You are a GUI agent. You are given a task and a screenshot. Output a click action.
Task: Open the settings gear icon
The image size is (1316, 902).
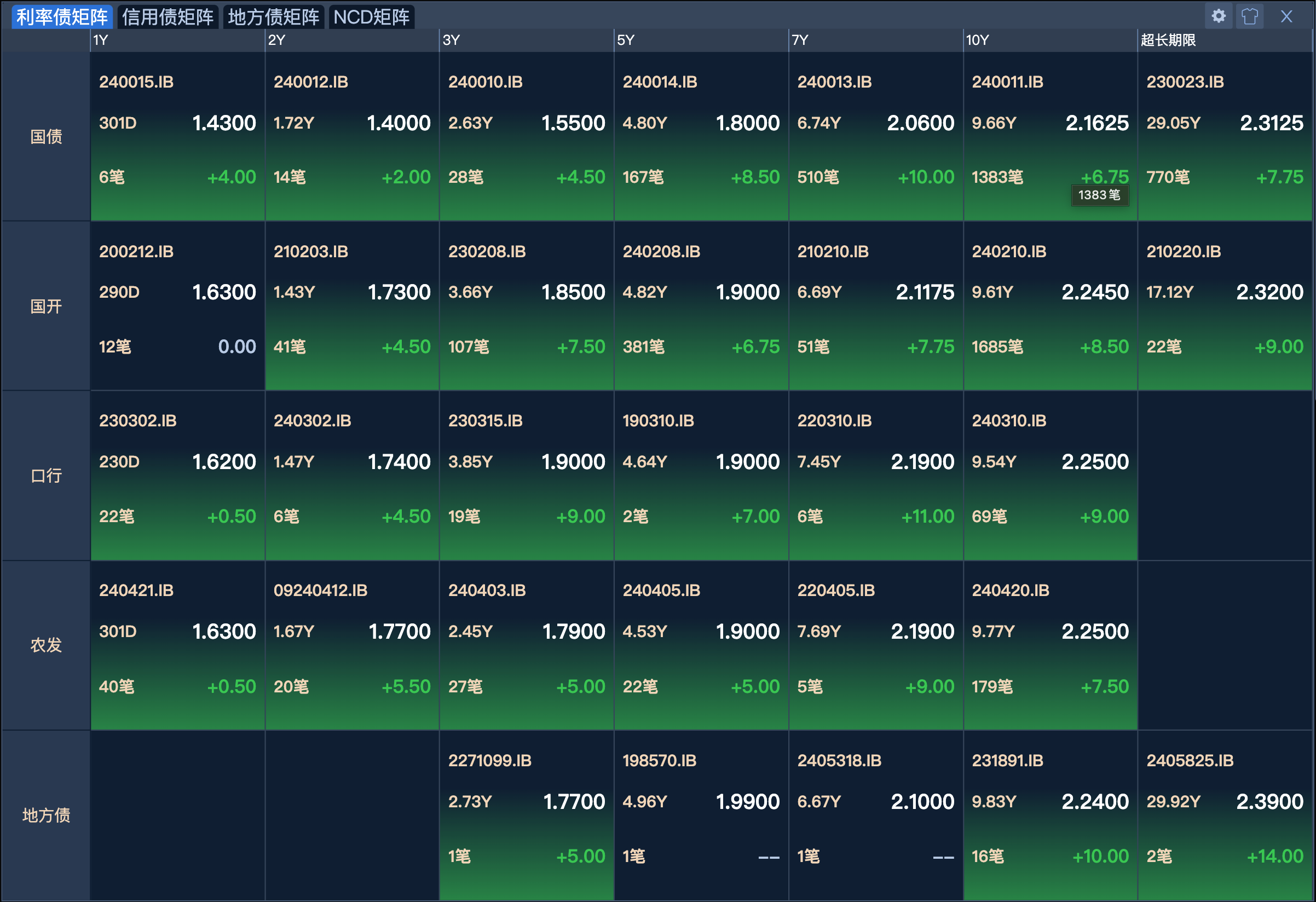1219,16
